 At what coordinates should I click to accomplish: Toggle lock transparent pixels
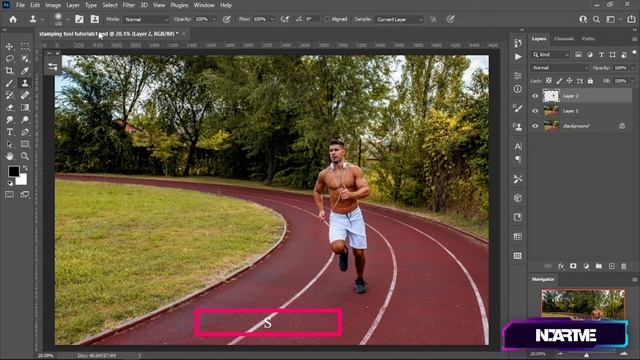(x=549, y=81)
